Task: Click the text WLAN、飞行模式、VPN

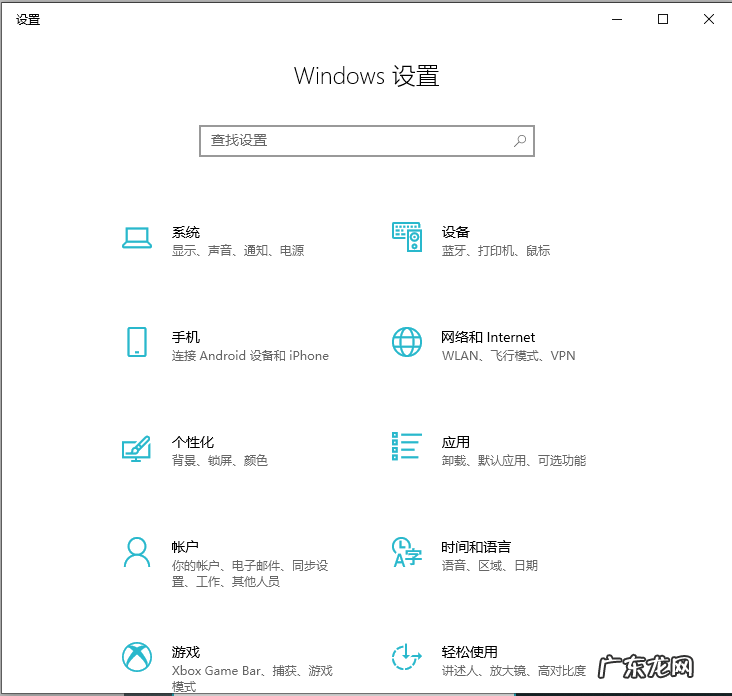Action: [x=508, y=356]
